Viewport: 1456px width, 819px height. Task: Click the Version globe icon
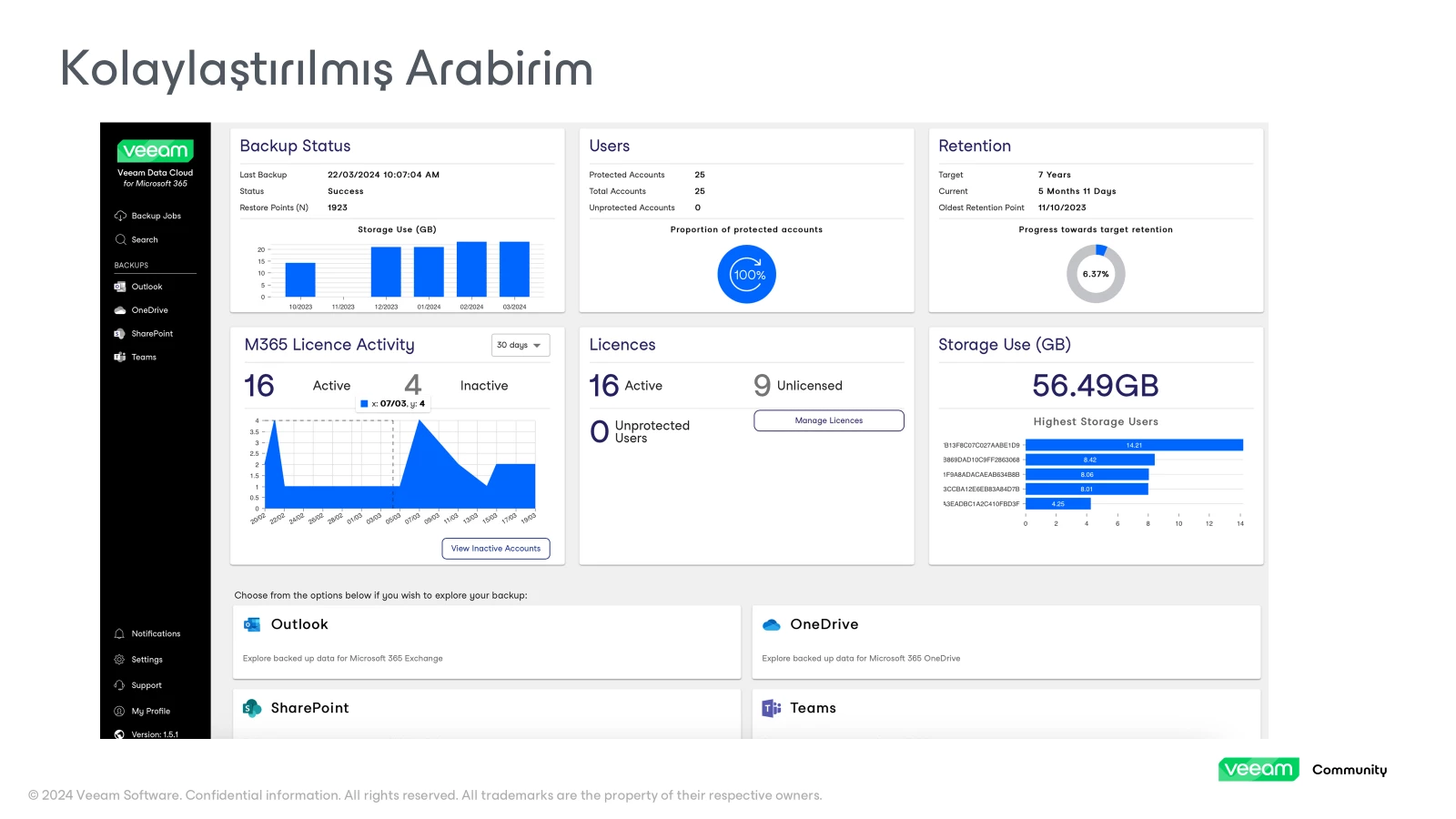click(119, 734)
